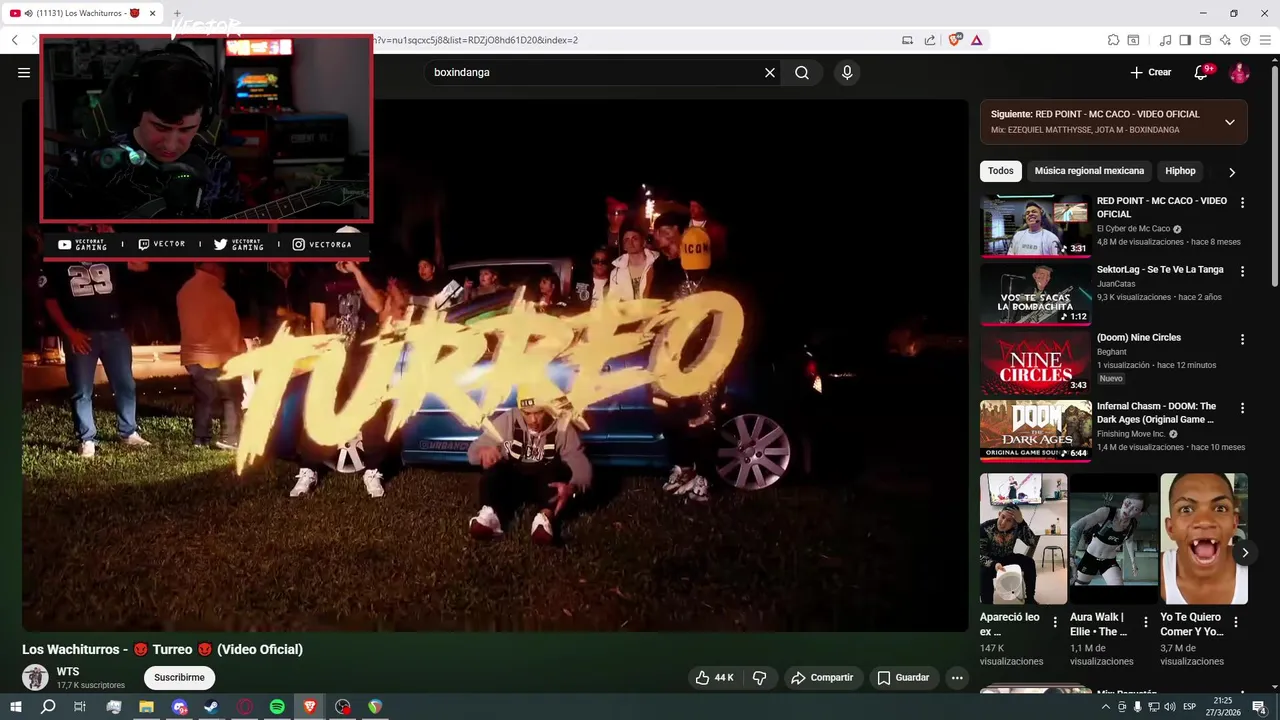Open the Windows notification center
Image resolution: width=1280 pixels, height=720 pixels.
click(1259, 707)
